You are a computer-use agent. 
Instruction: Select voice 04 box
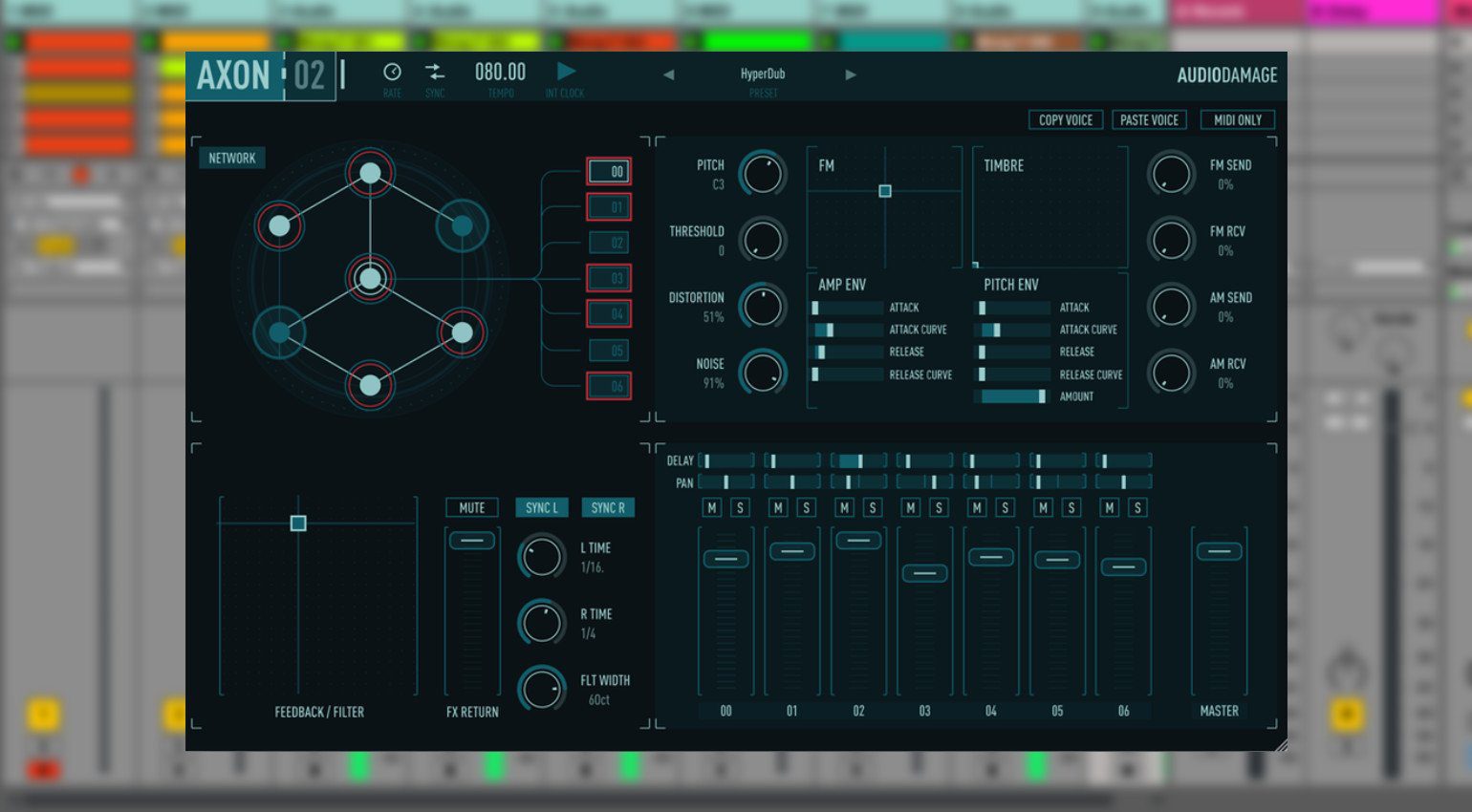[x=609, y=313]
